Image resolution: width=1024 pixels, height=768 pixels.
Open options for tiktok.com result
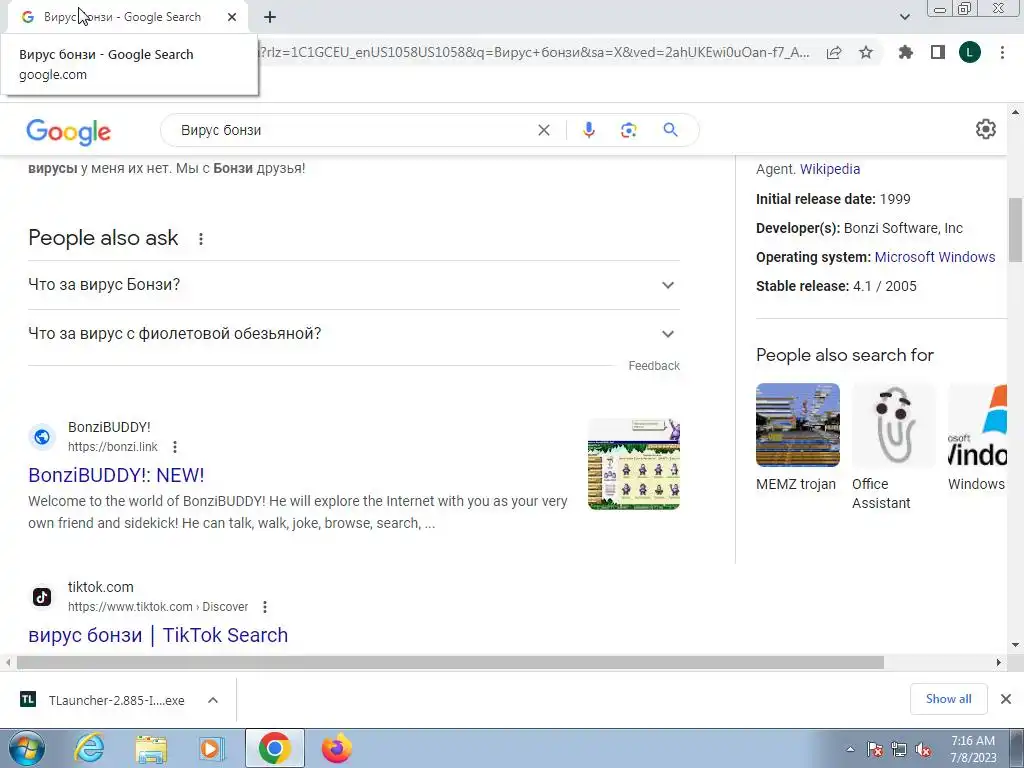point(264,607)
